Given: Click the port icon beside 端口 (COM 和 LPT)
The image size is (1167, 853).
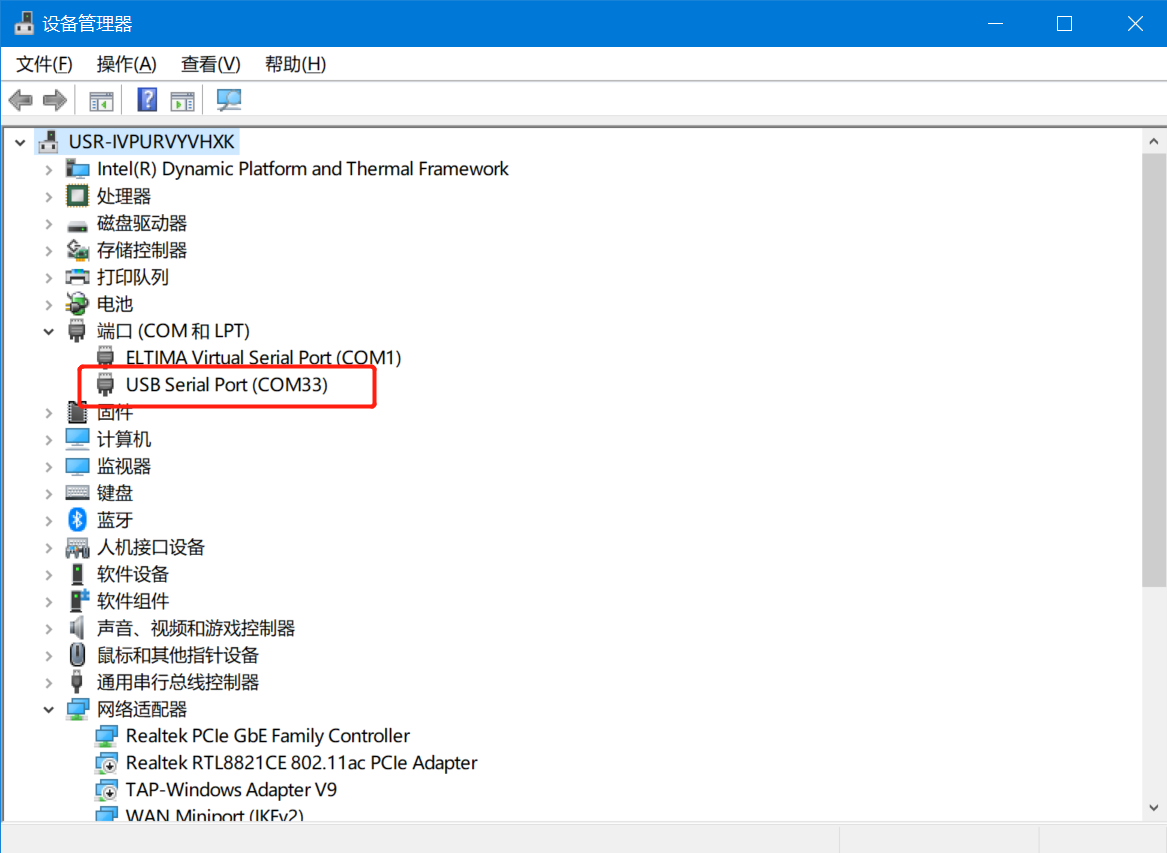Looking at the screenshot, I should coord(77,330).
